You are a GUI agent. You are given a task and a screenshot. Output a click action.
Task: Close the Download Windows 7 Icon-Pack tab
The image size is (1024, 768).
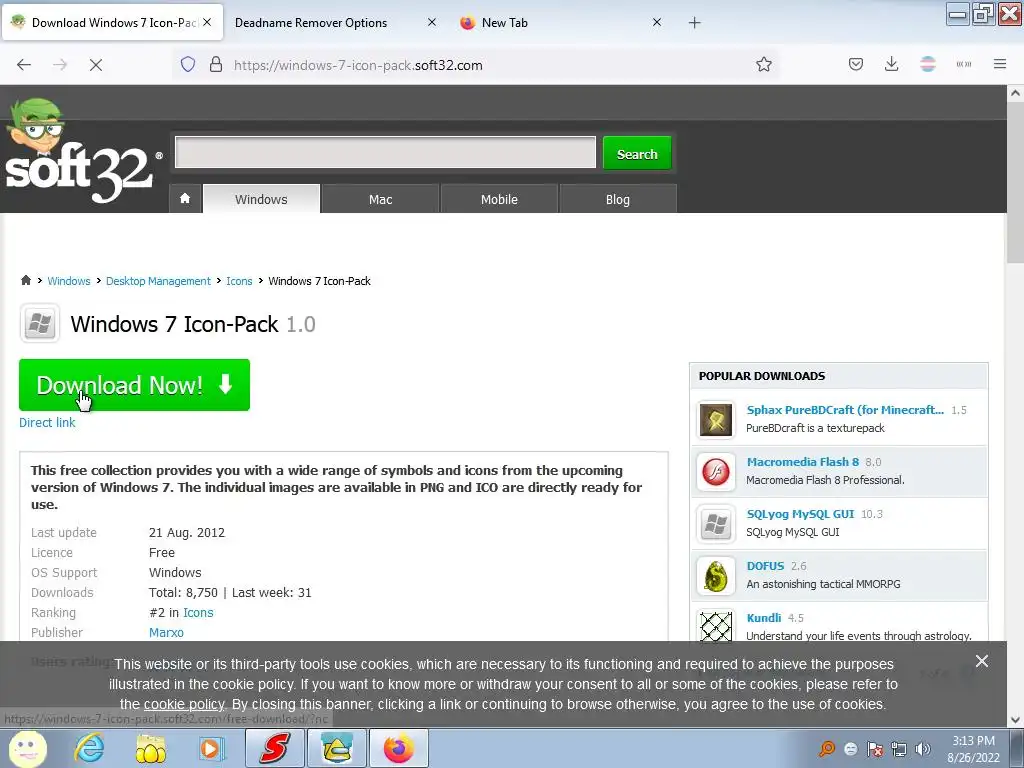[207, 22]
